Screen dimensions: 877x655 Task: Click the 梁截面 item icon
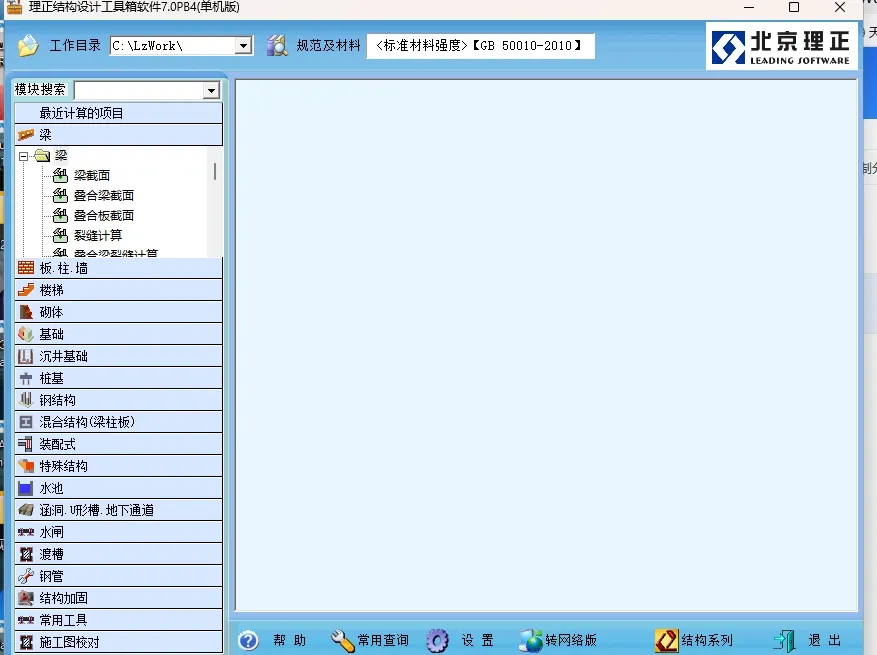(60, 176)
